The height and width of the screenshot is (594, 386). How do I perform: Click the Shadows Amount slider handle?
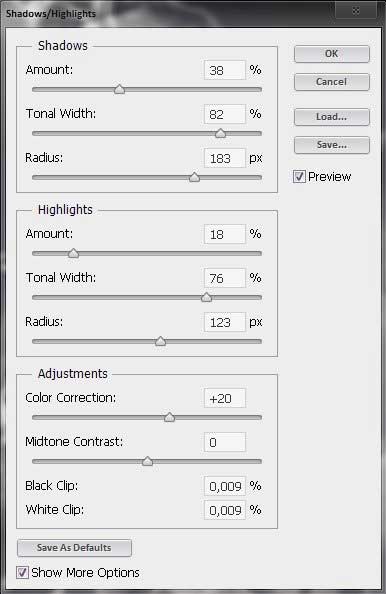pos(119,89)
